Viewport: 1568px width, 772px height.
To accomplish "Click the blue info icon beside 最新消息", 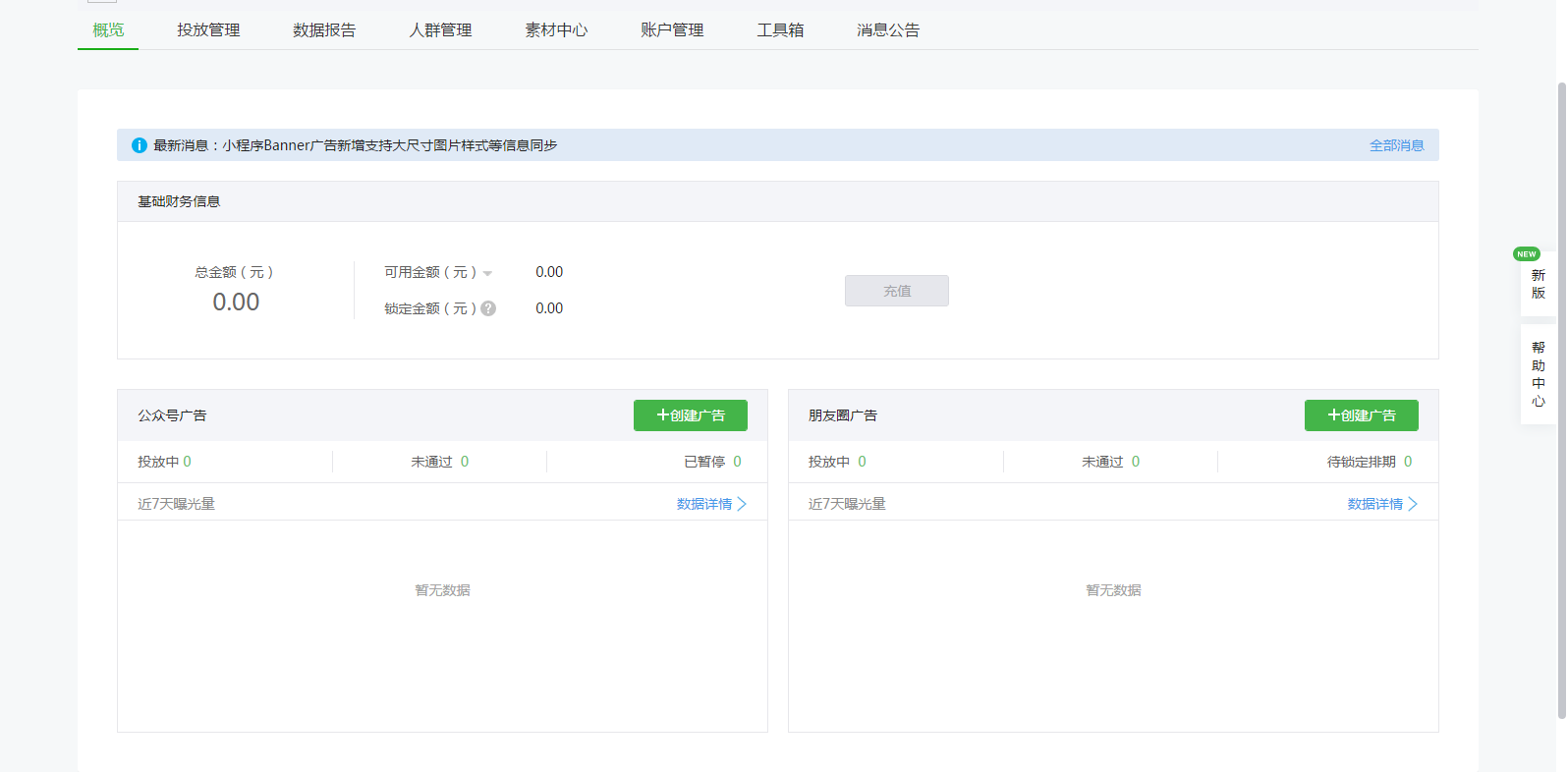I will [140, 145].
